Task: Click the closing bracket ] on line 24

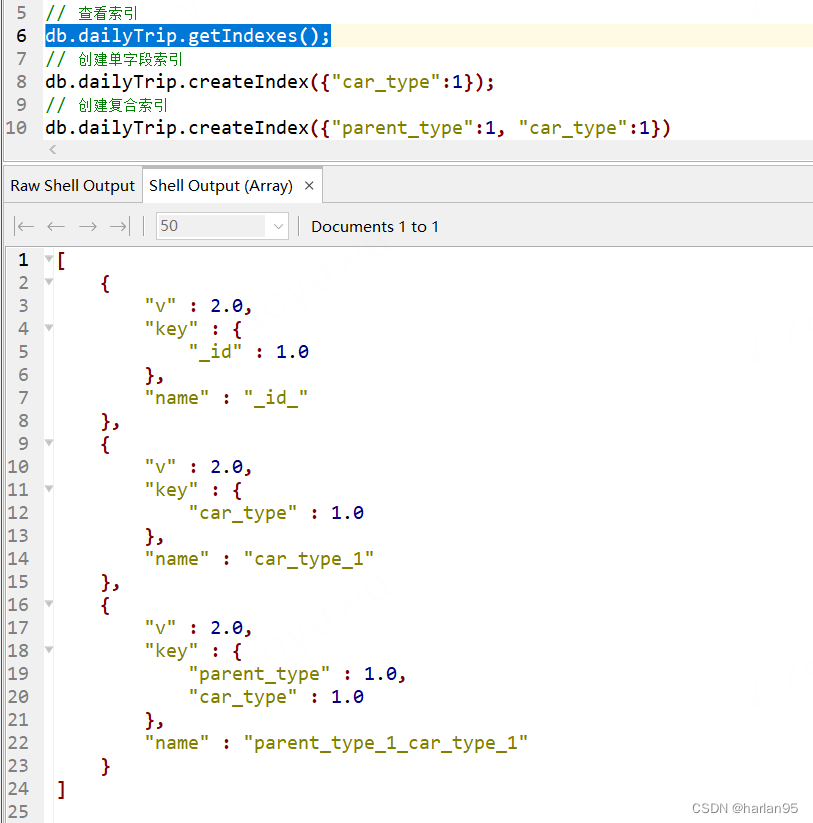Action: tap(61, 789)
